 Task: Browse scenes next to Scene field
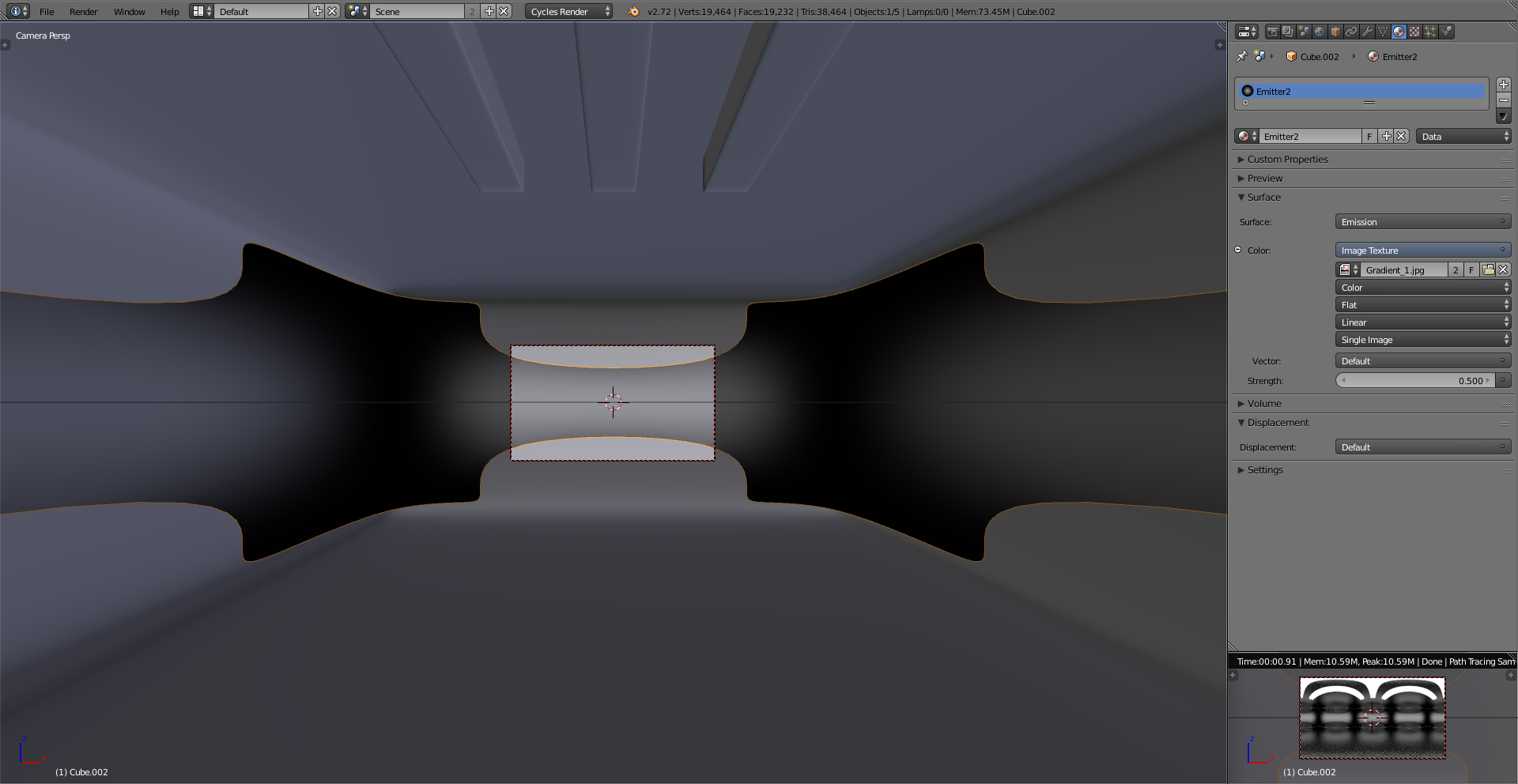(x=357, y=11)
